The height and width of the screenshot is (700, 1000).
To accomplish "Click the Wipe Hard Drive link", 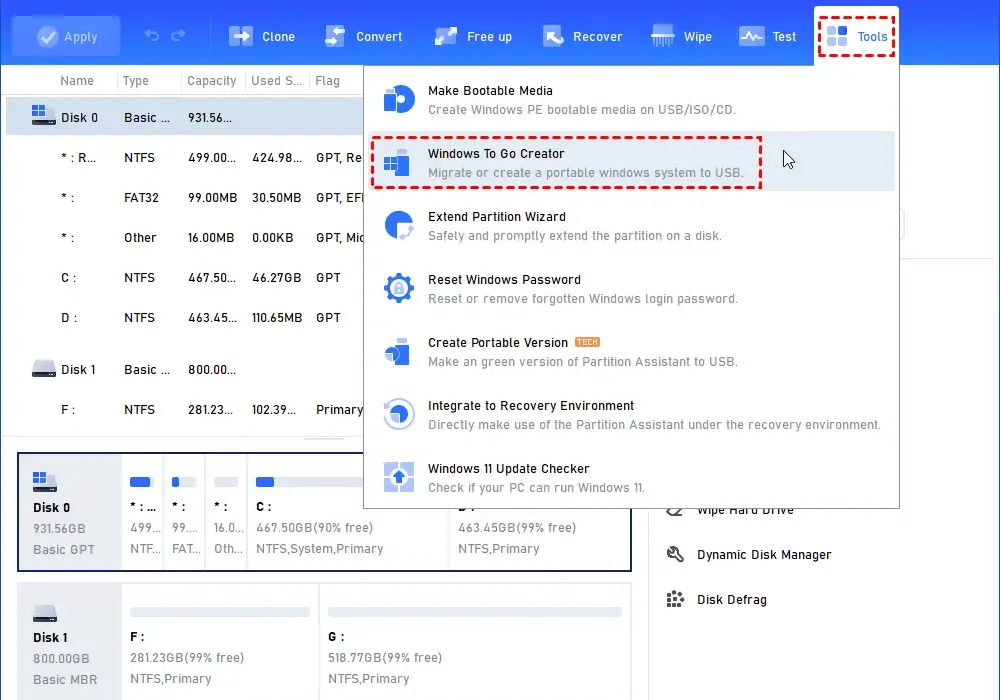I will coord(745,512).
